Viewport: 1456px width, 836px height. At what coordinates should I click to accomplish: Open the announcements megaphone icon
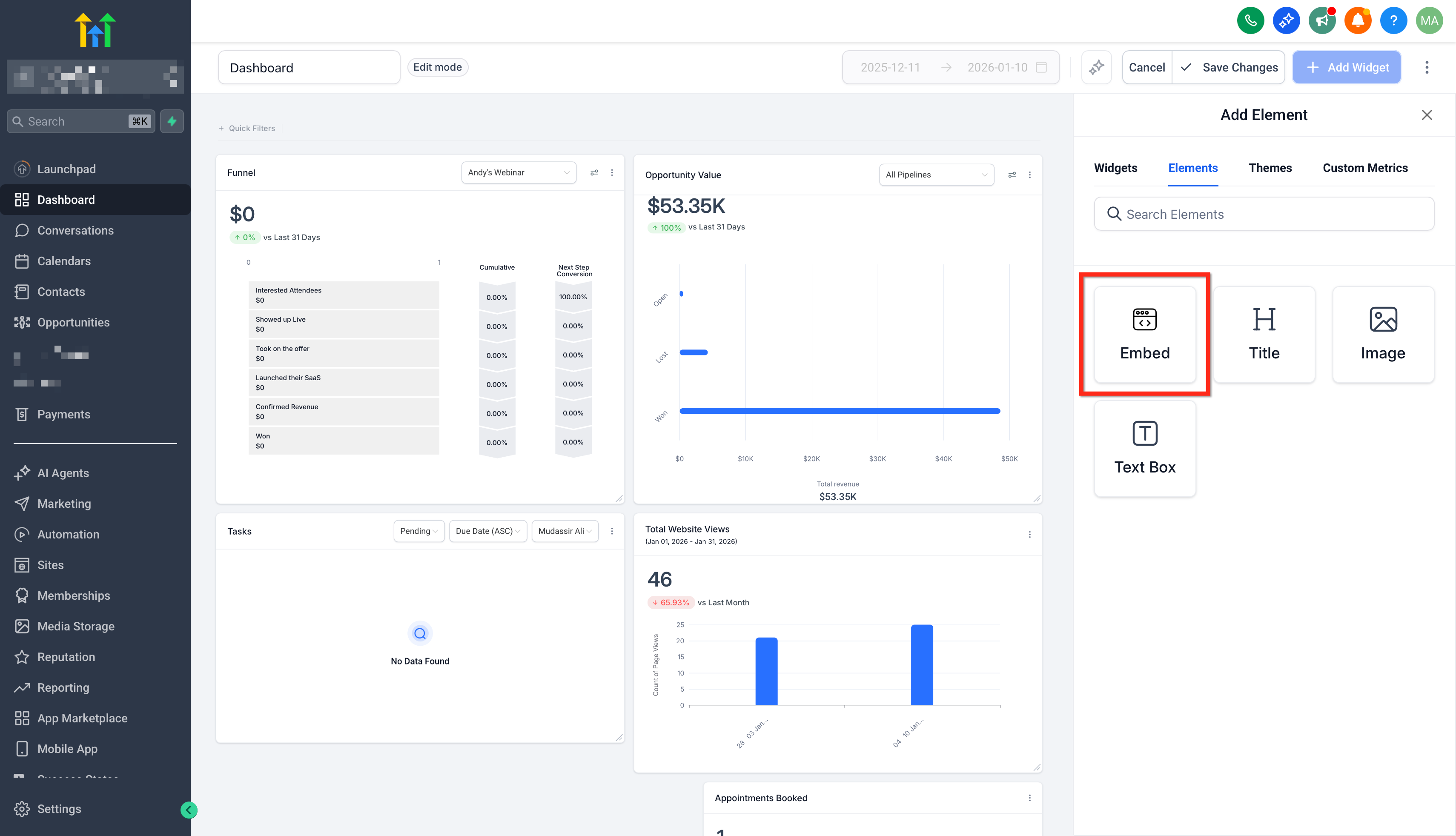point(1321,21)
